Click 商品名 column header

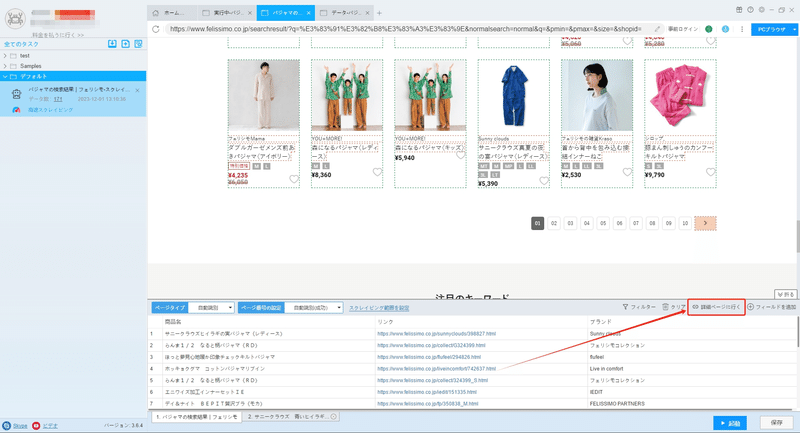click(x=172, y=322)
